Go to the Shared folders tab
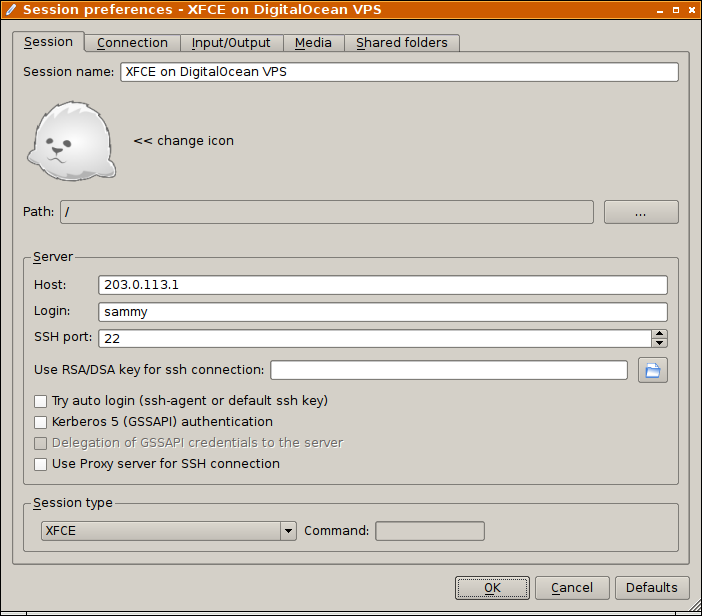This screenshot has width=702, height=616. 402,43
